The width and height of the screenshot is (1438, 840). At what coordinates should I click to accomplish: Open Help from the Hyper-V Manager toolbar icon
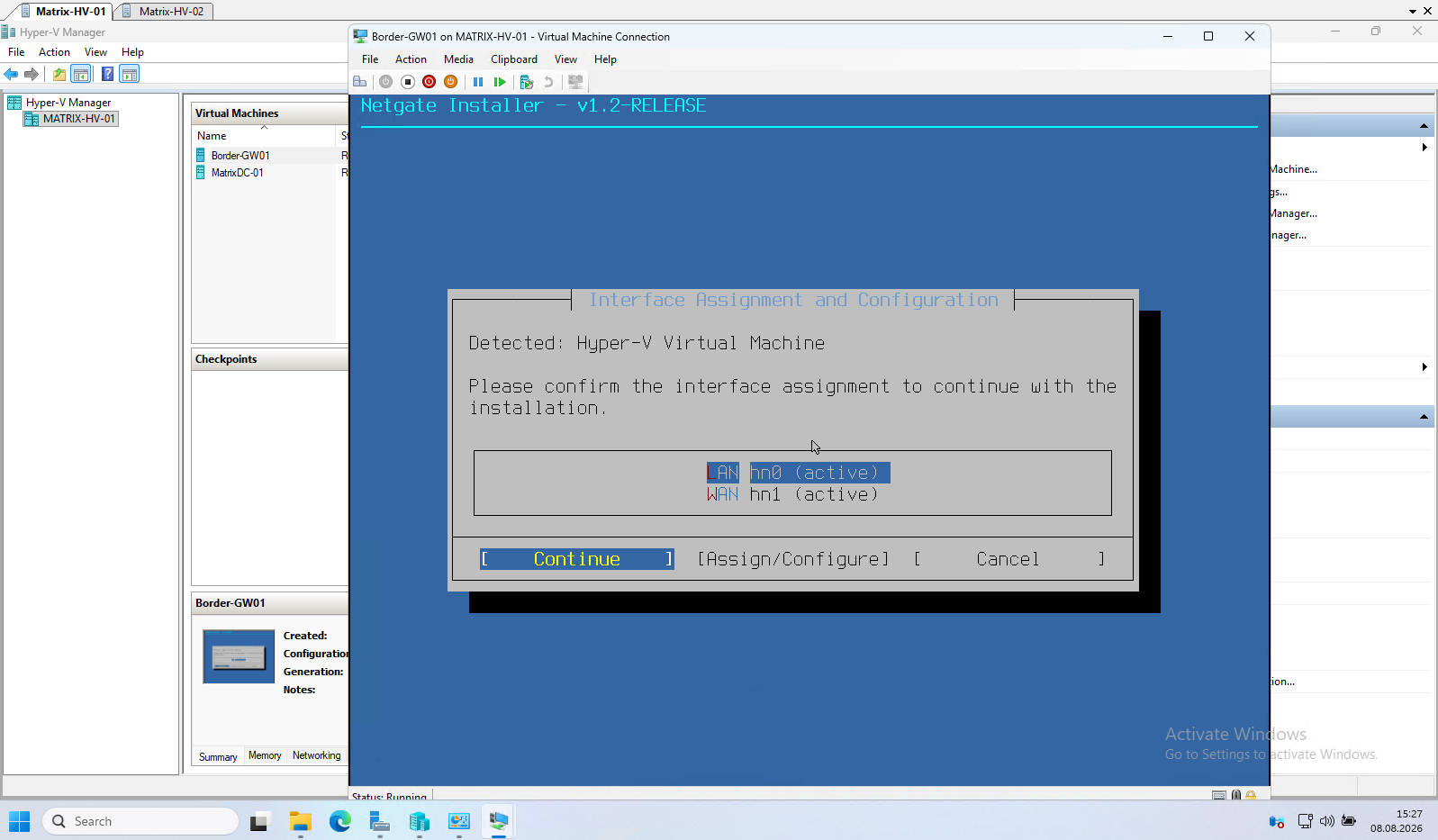[x=108, y=74]
